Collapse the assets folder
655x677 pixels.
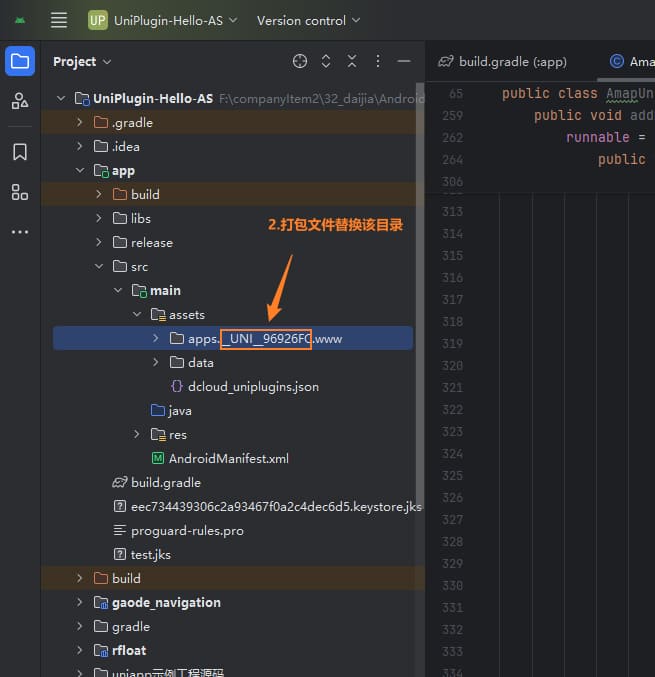[x=137, y=315]
